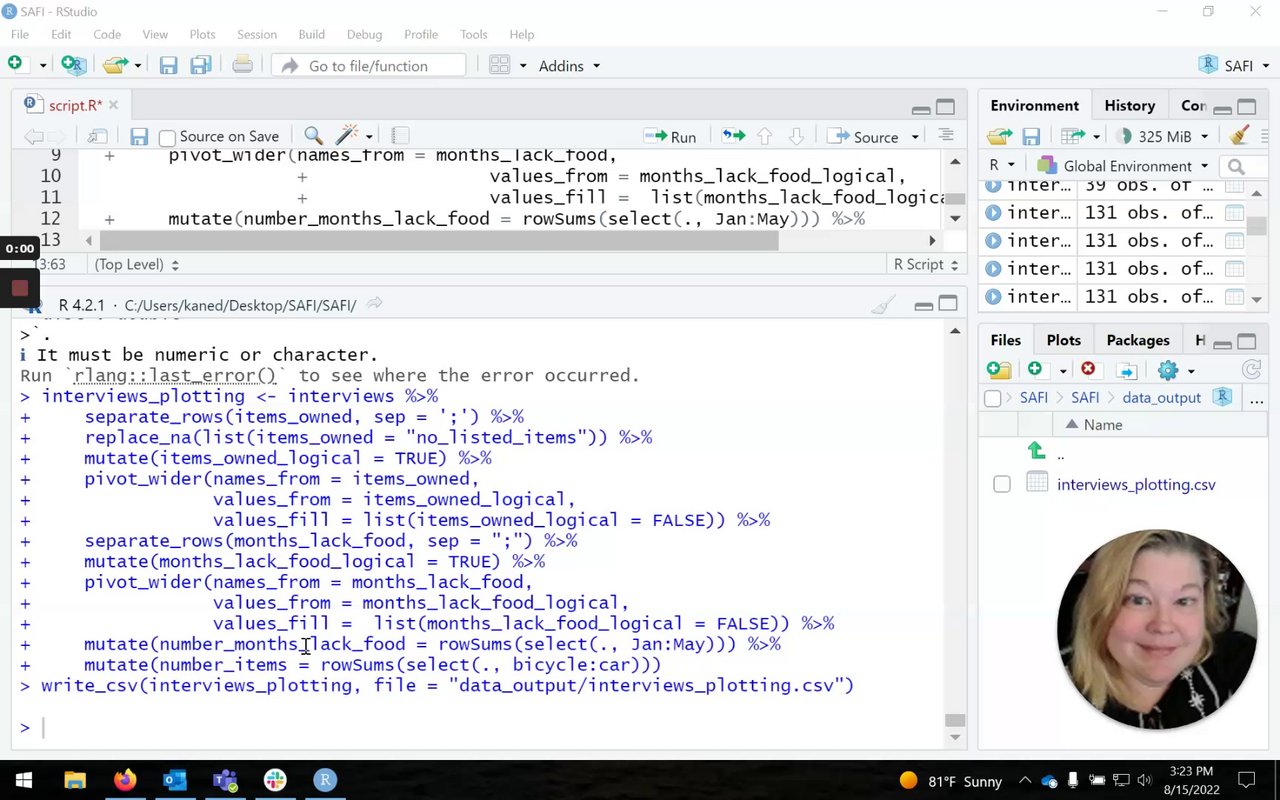1280x800 pixels.
Task: Open the Tools menu
Action: tap(474, 34)
